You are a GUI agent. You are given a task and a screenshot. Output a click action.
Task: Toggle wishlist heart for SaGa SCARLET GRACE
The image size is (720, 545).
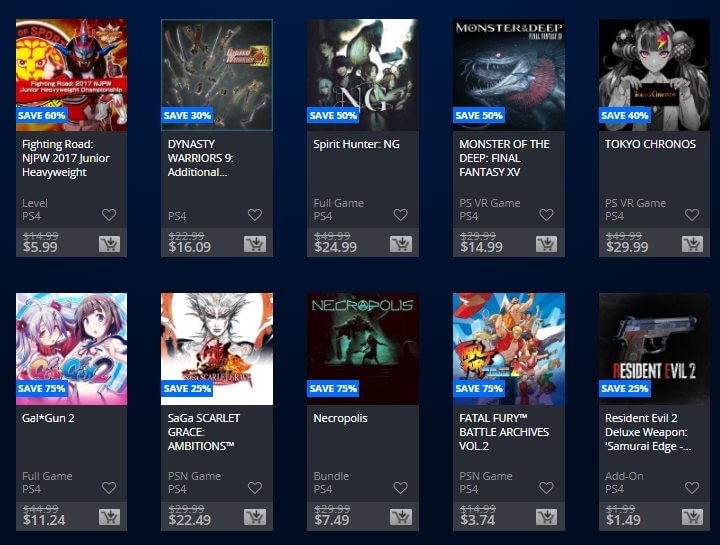coord(255,488)
